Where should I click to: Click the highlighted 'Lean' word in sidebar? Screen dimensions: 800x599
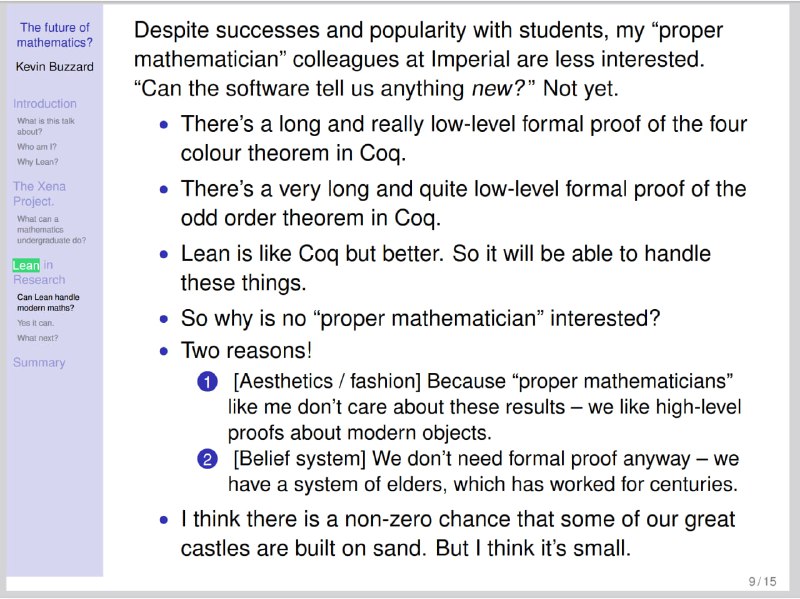tap(26, 265)
